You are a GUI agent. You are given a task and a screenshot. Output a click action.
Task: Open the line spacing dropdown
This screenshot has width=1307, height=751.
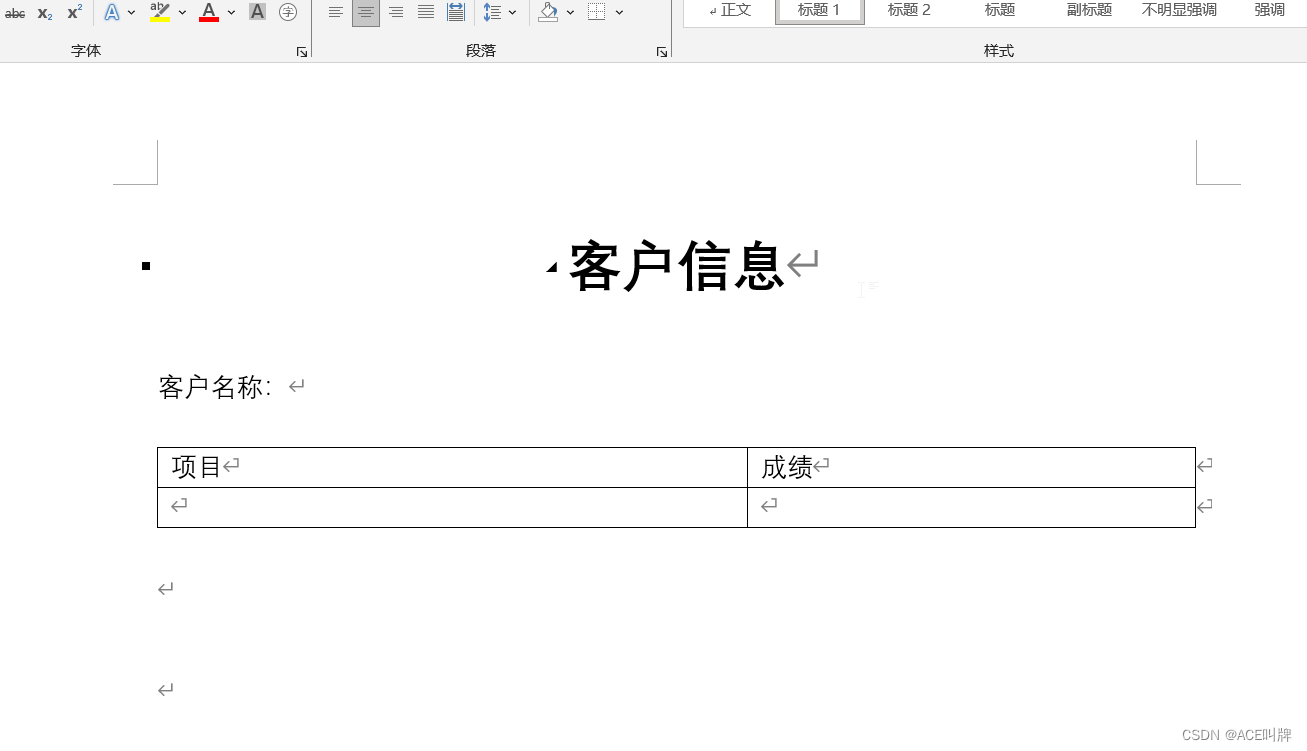click(x=513, y=11)
